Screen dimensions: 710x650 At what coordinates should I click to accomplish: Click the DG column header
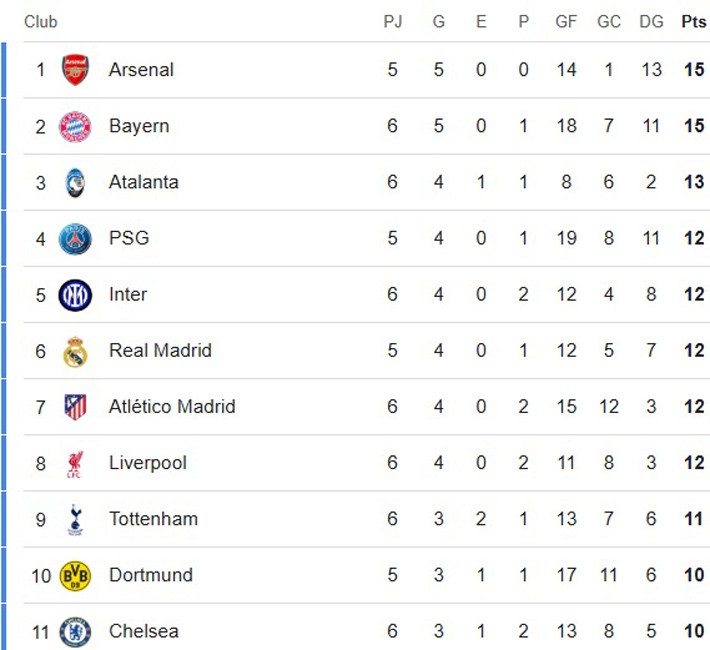(x=651, y=22)
